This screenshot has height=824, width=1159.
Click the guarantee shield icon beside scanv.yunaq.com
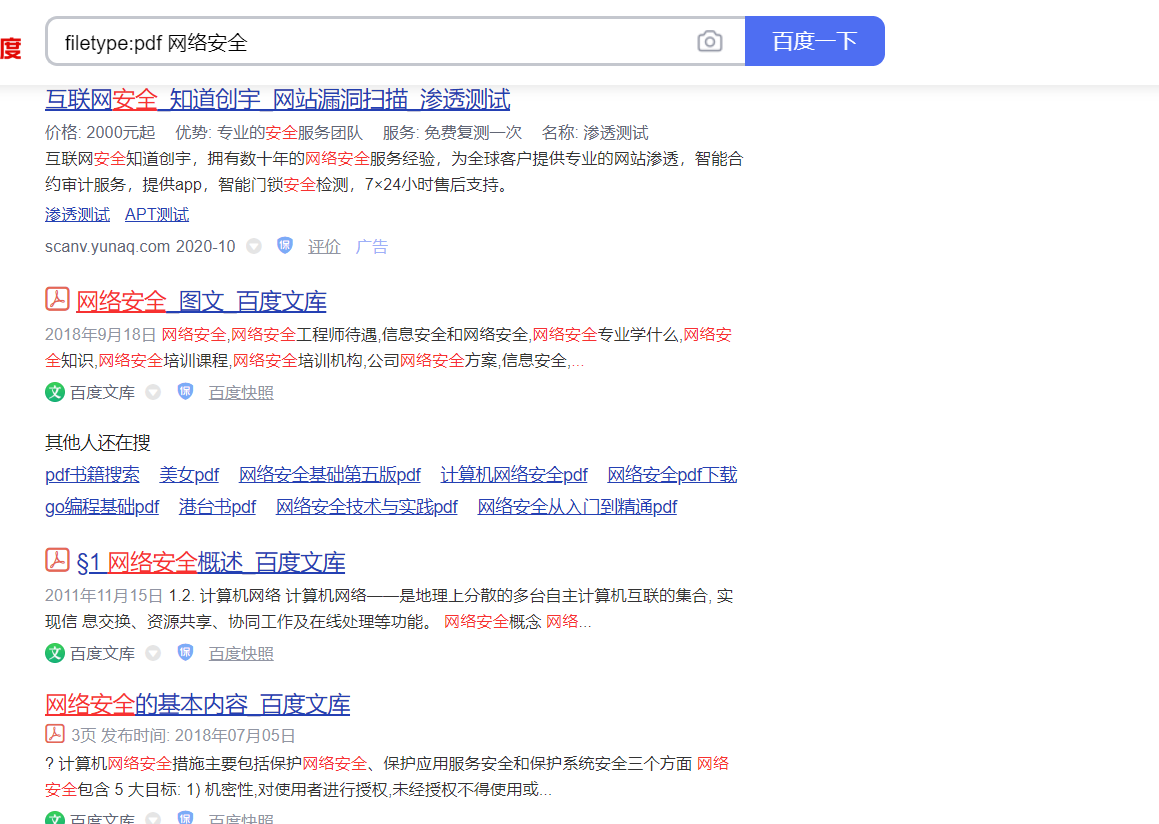tap(285, 245)
